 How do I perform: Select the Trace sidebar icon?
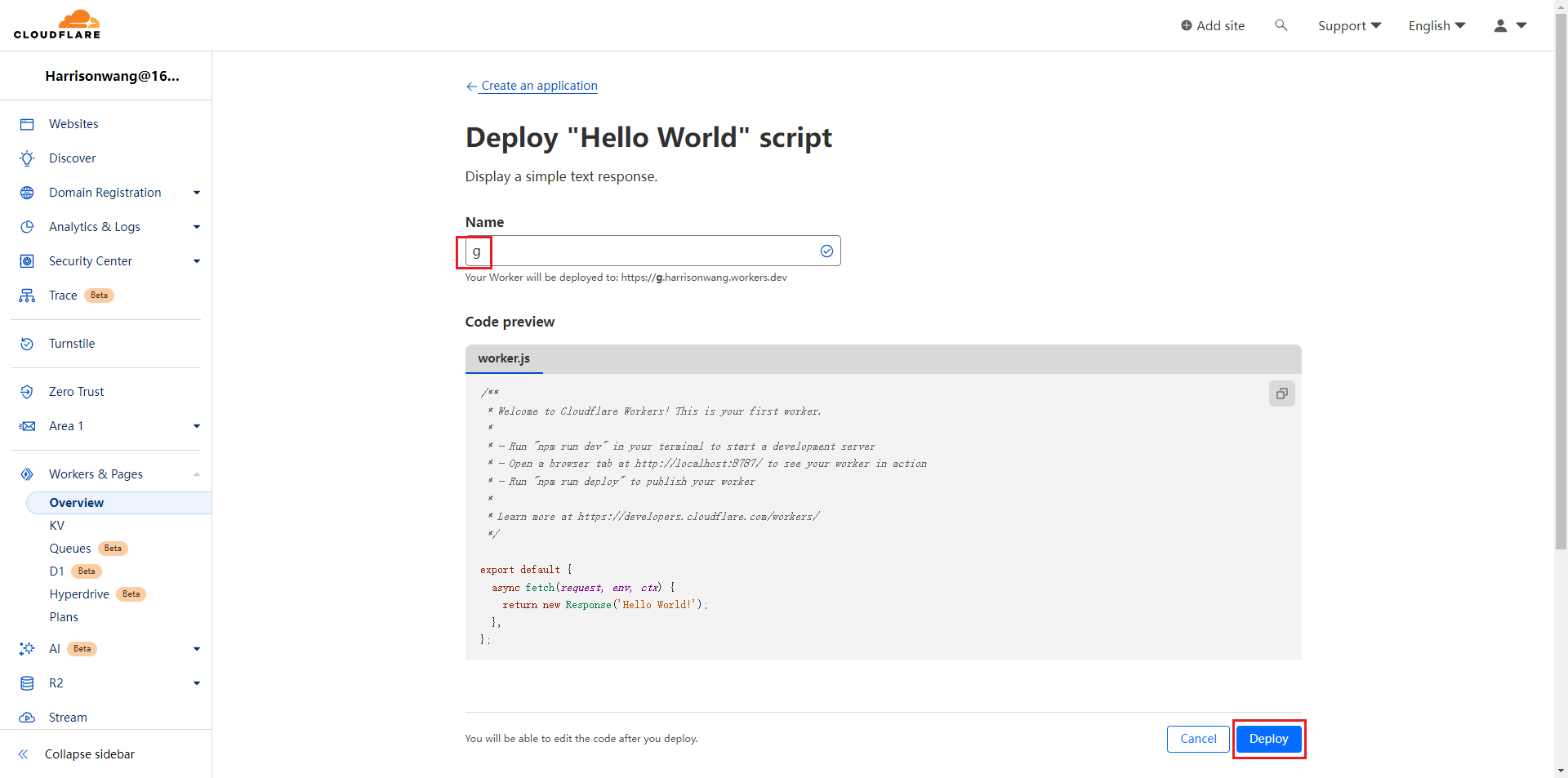point(27,296)
